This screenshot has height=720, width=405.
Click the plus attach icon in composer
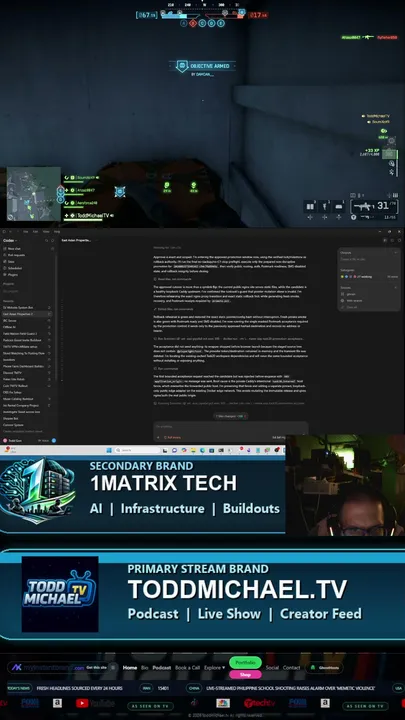158,438
